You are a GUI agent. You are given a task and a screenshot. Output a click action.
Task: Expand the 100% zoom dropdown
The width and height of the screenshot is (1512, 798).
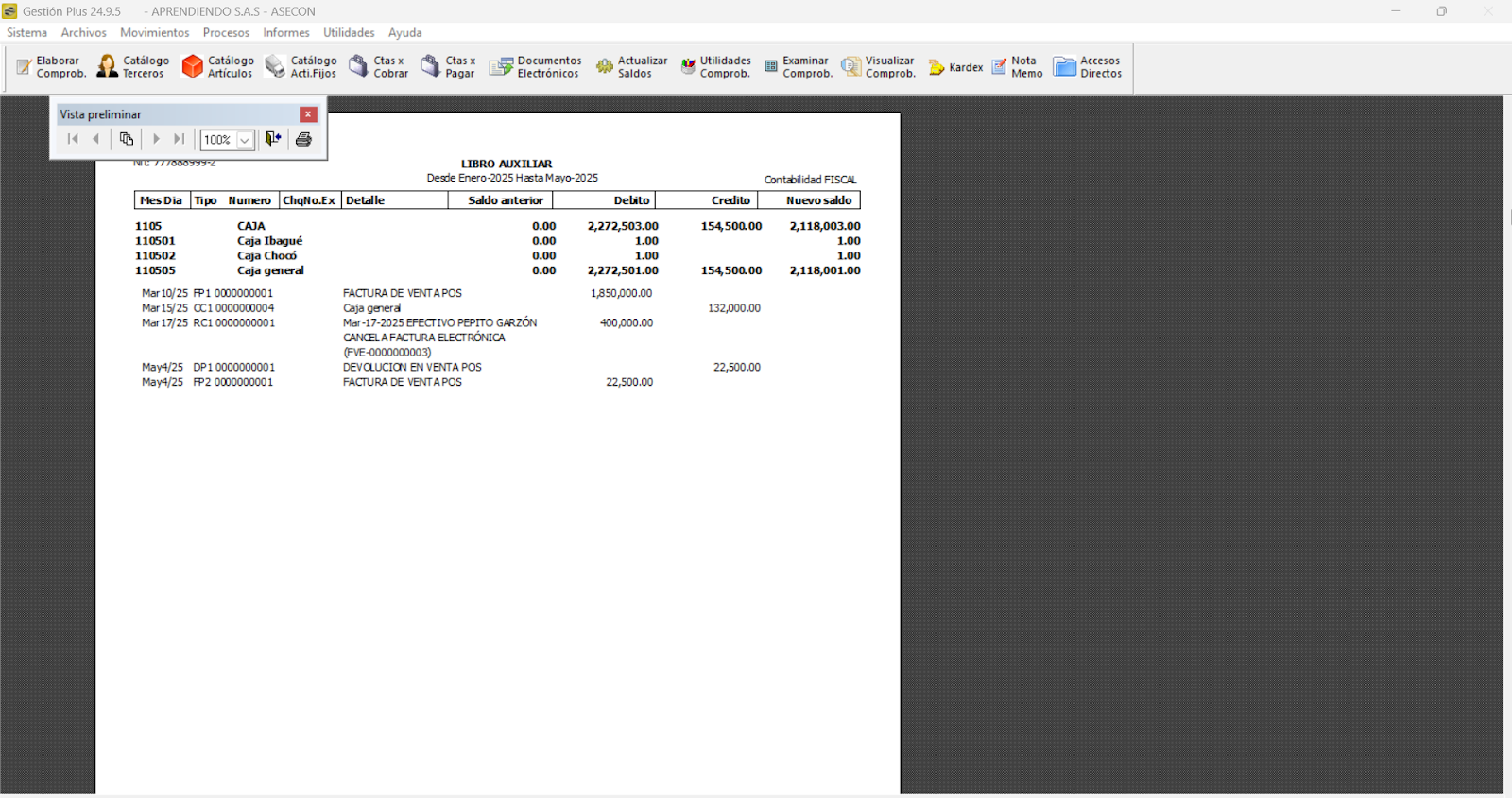[x=245, y=140]
